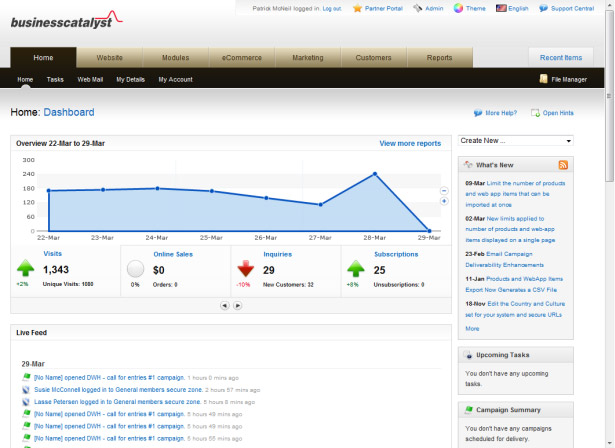615x448 pixels.
Task: Zoom out the chart with minus button
Action: (x=444, y=191)
